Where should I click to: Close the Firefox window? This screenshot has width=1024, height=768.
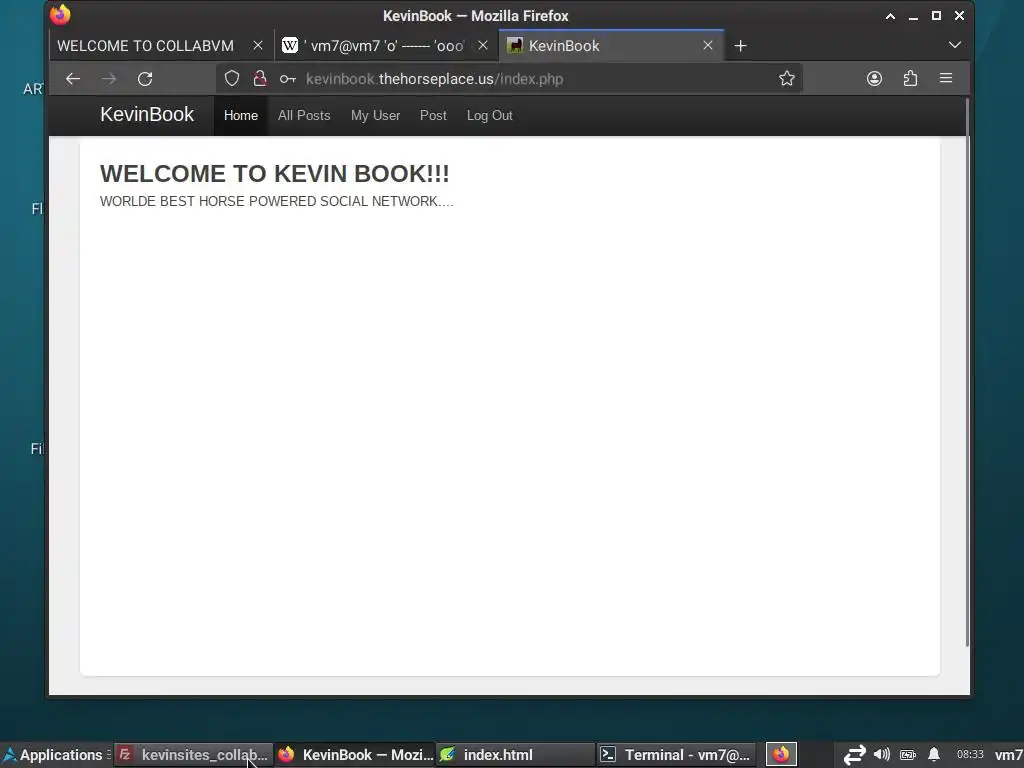click(959, 16)
